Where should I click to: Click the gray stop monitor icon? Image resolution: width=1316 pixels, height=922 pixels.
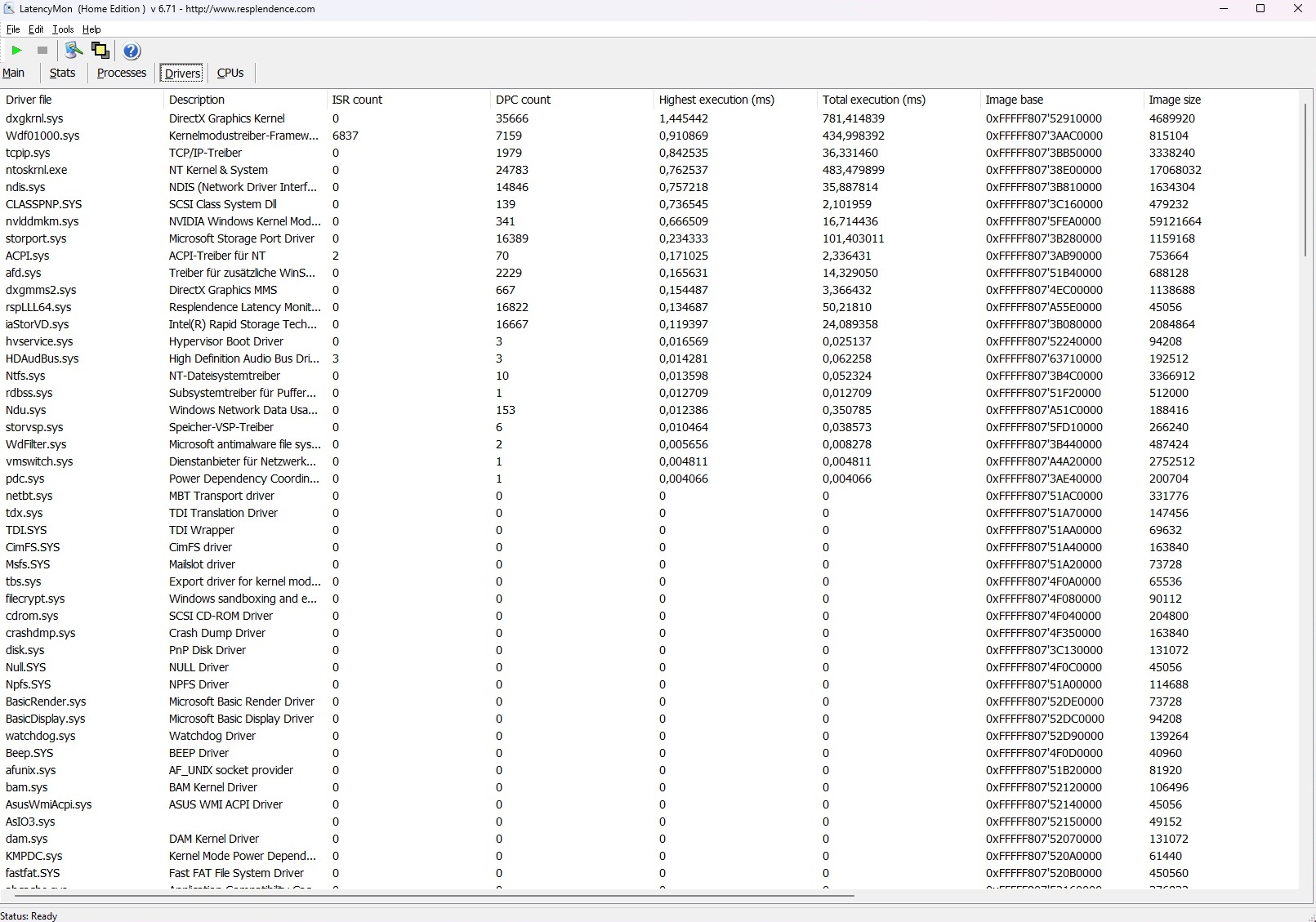(42, 51)
